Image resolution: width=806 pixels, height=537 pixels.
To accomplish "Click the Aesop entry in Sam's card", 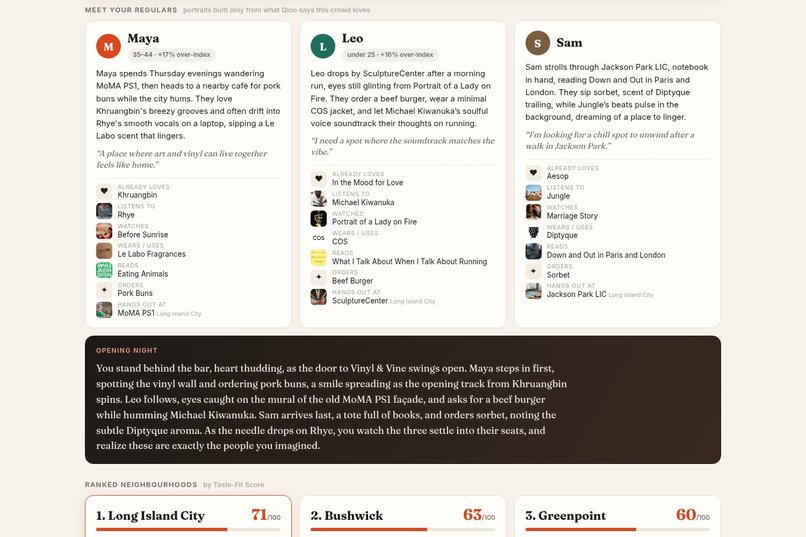I will click(x=558, y=176).
